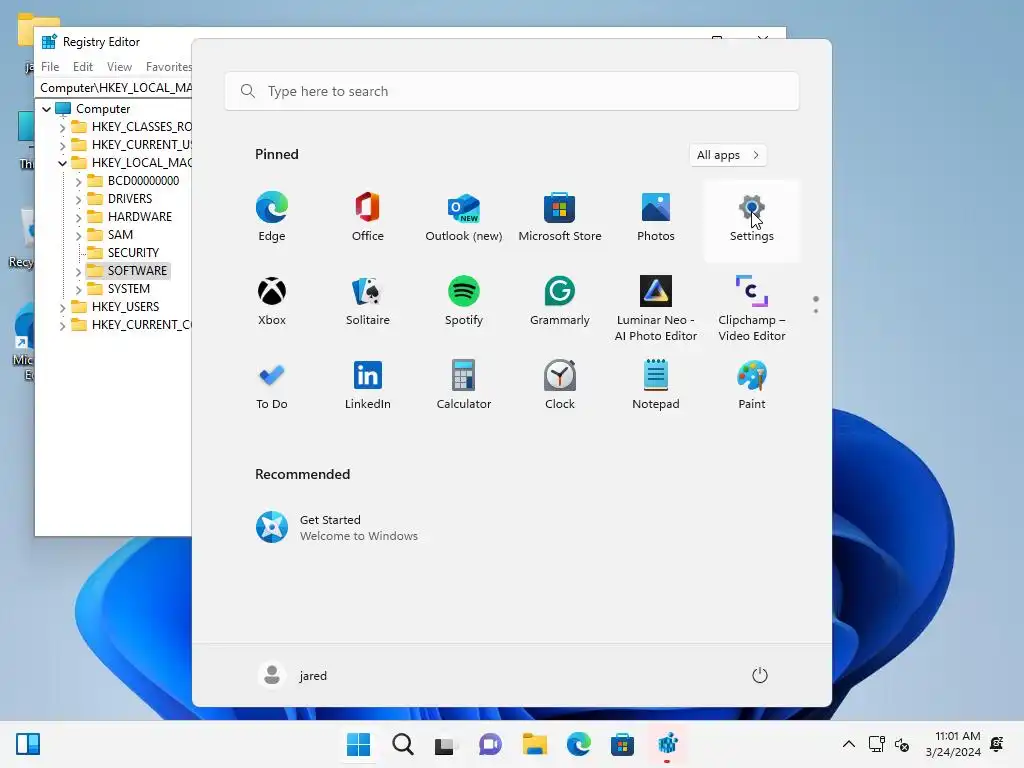The height and width of the screenshot is (768, 1024).
Task: Open the Edge pinned app
Action: pyautogui.click(x=272, y=217)
